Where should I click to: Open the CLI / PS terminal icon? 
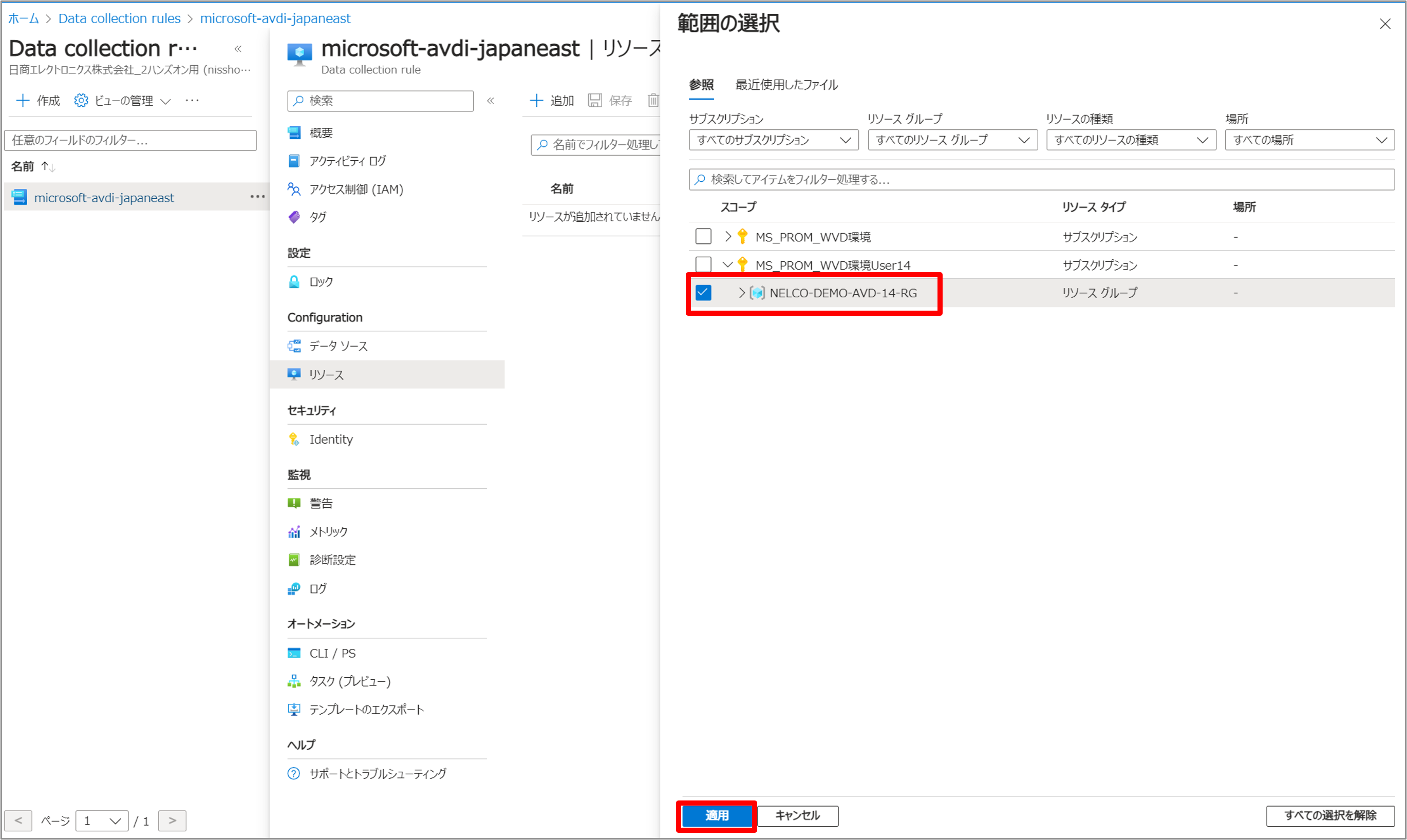tap(294, 653)
